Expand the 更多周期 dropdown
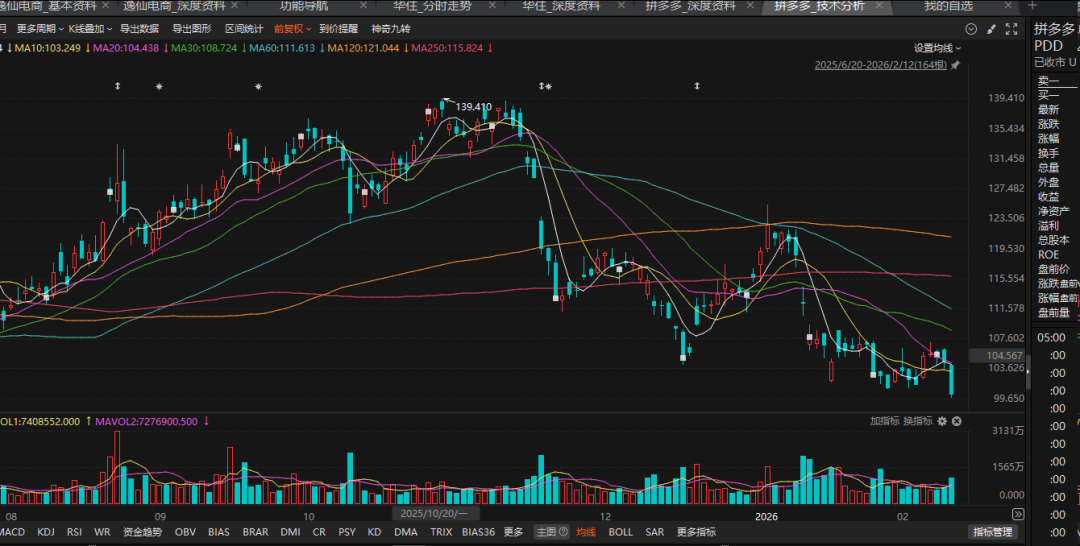Screen dimensions: 1080x546 41,29
